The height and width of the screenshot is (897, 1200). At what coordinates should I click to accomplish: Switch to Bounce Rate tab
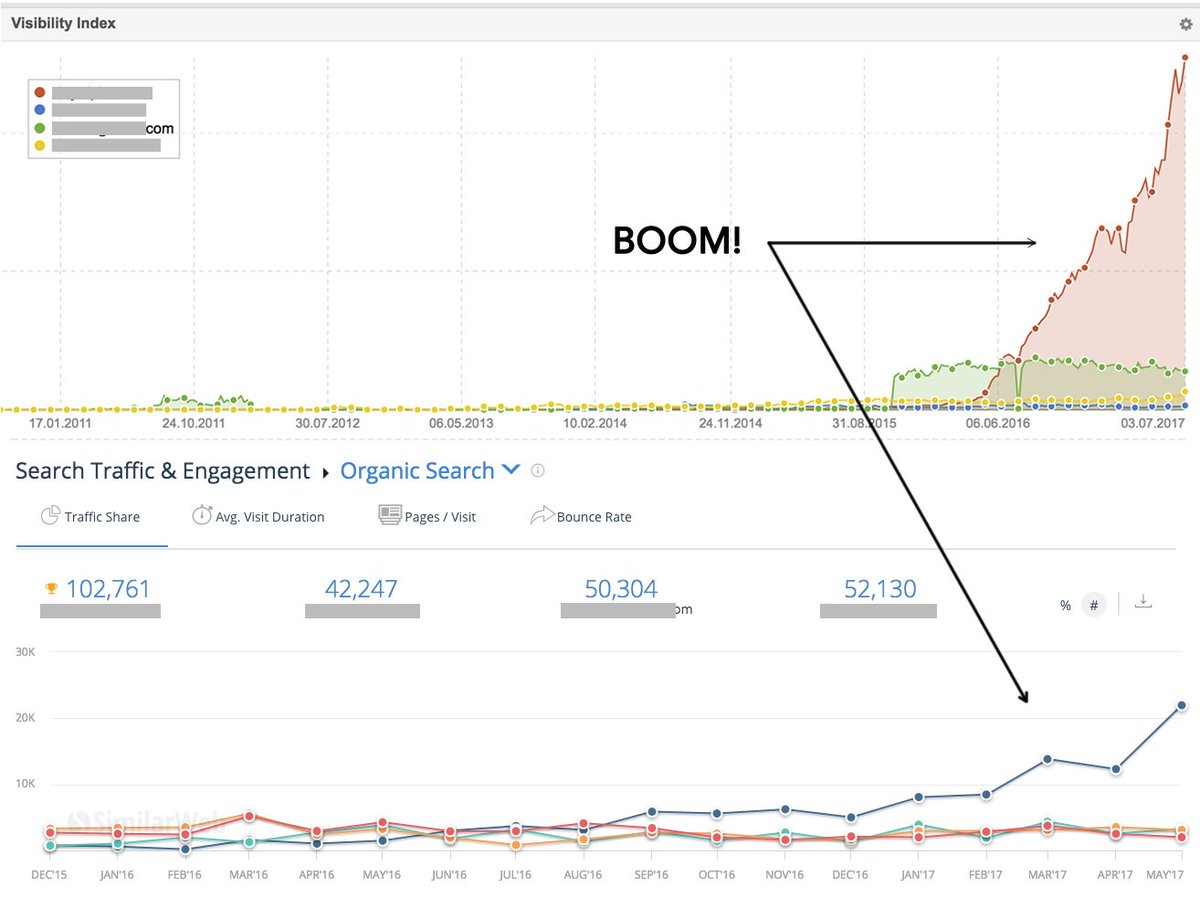[580, 517]
